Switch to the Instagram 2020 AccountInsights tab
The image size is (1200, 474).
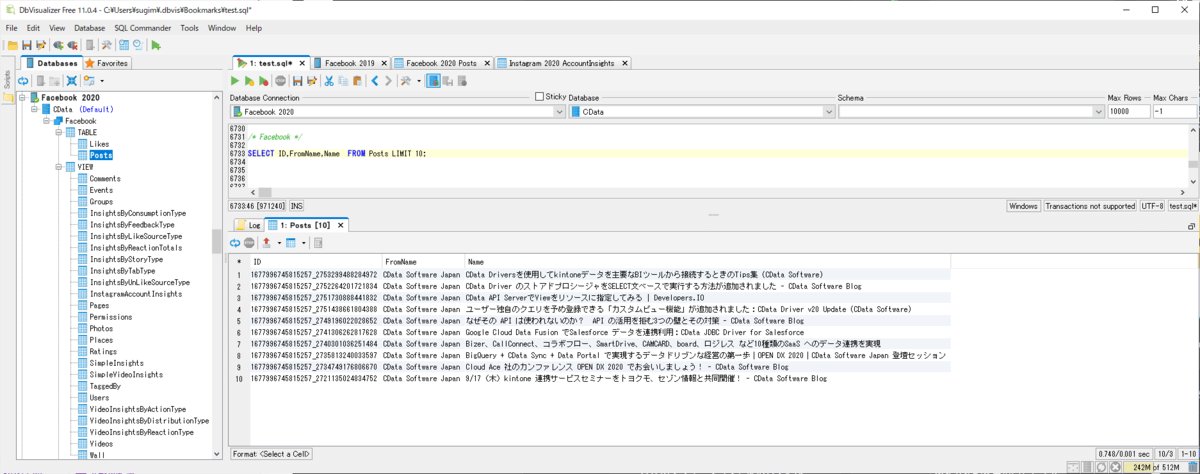(565, 62)
